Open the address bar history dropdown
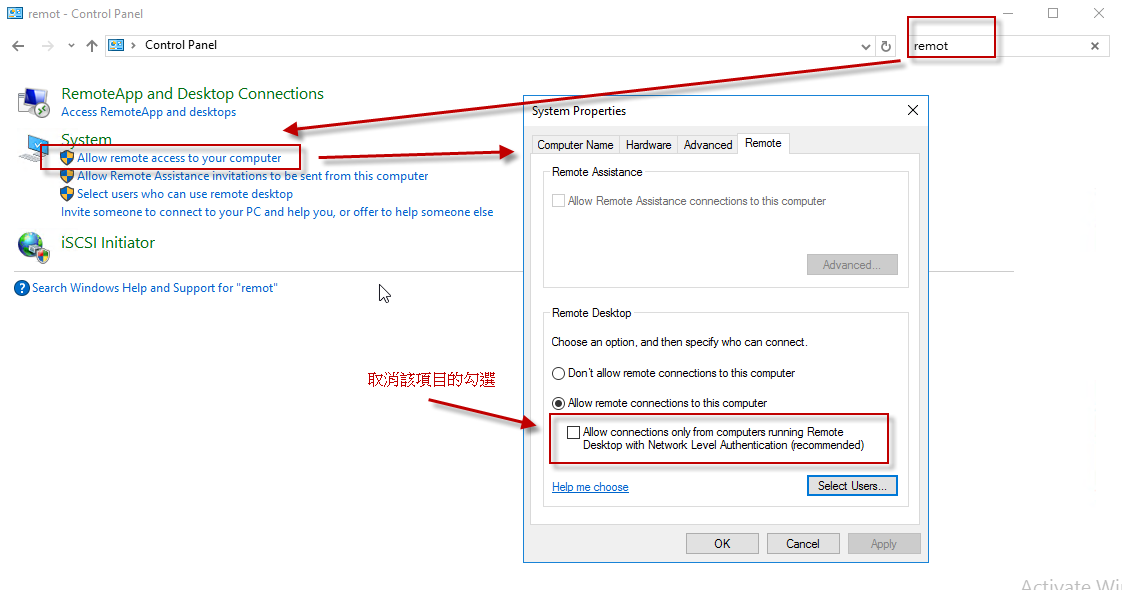This screenshot has width=1122, height=590. (x=866, y=46)
